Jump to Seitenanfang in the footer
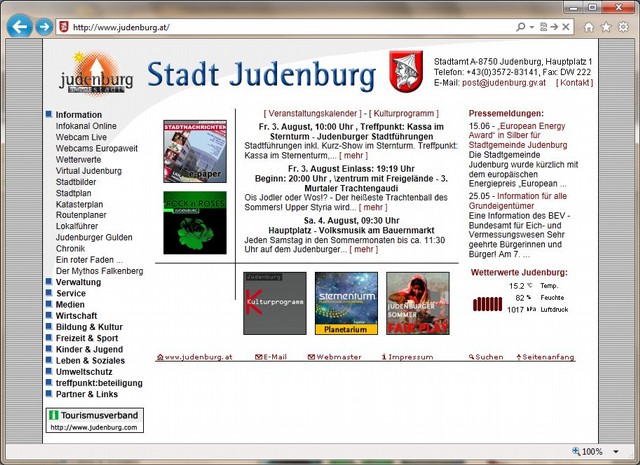Viewport: 640px width, 465px height. 545,357
